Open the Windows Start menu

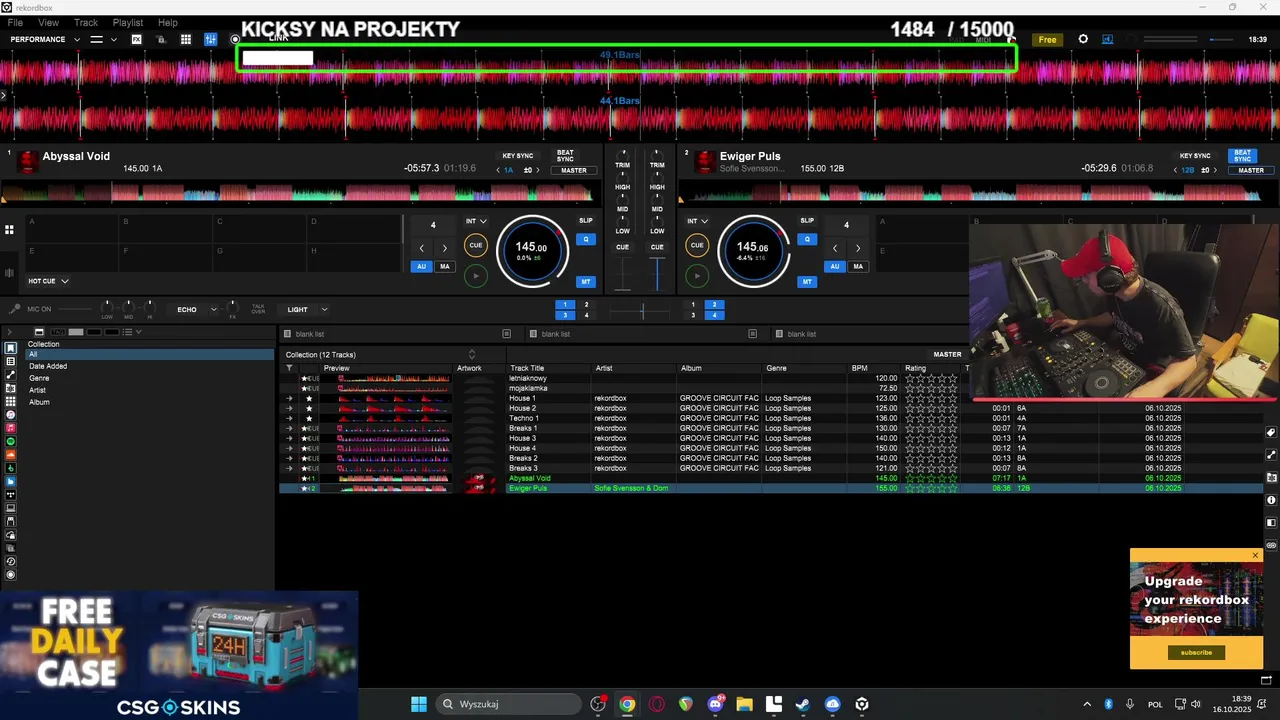point(419,704)
